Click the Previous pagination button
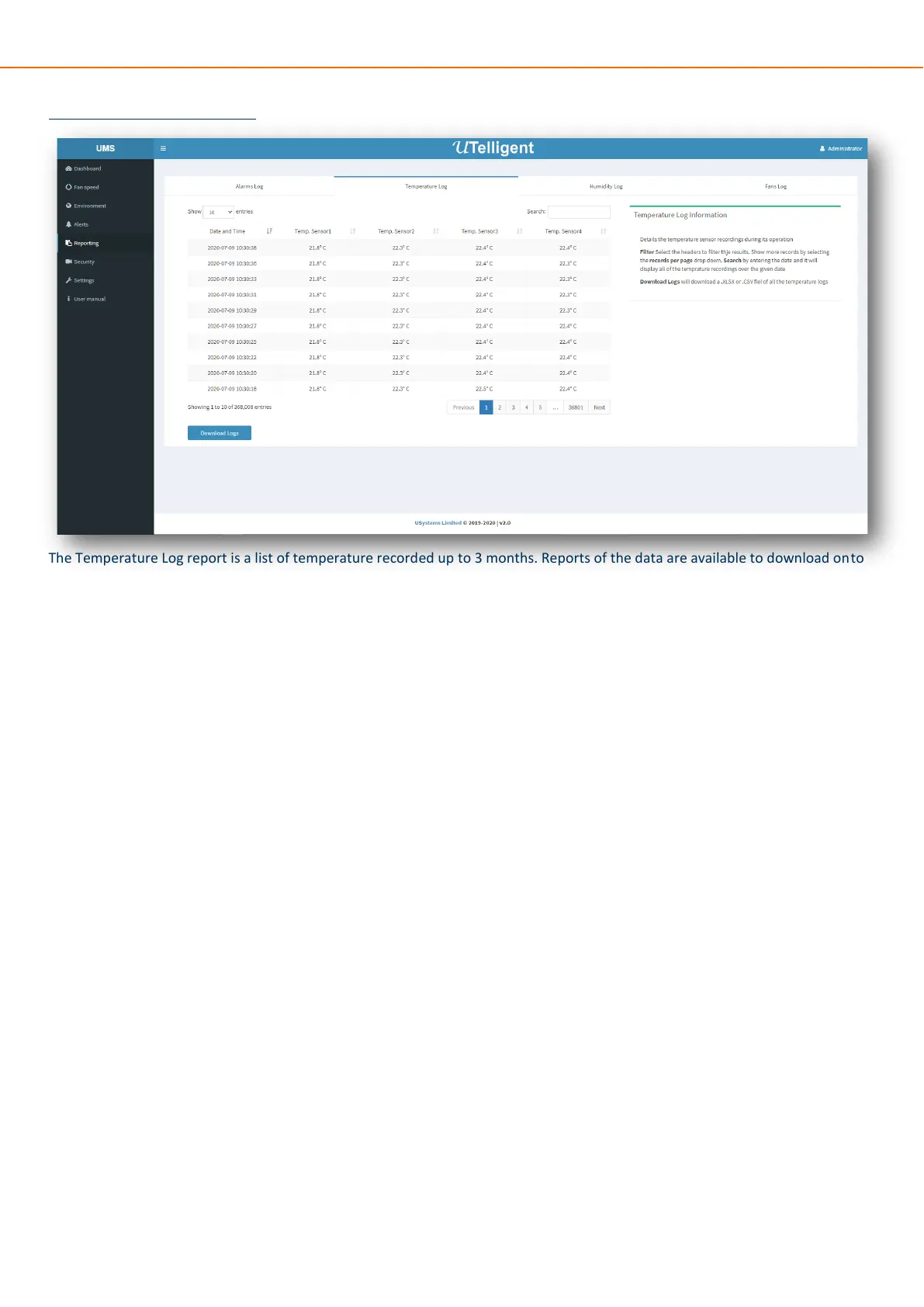 (463, 407)
